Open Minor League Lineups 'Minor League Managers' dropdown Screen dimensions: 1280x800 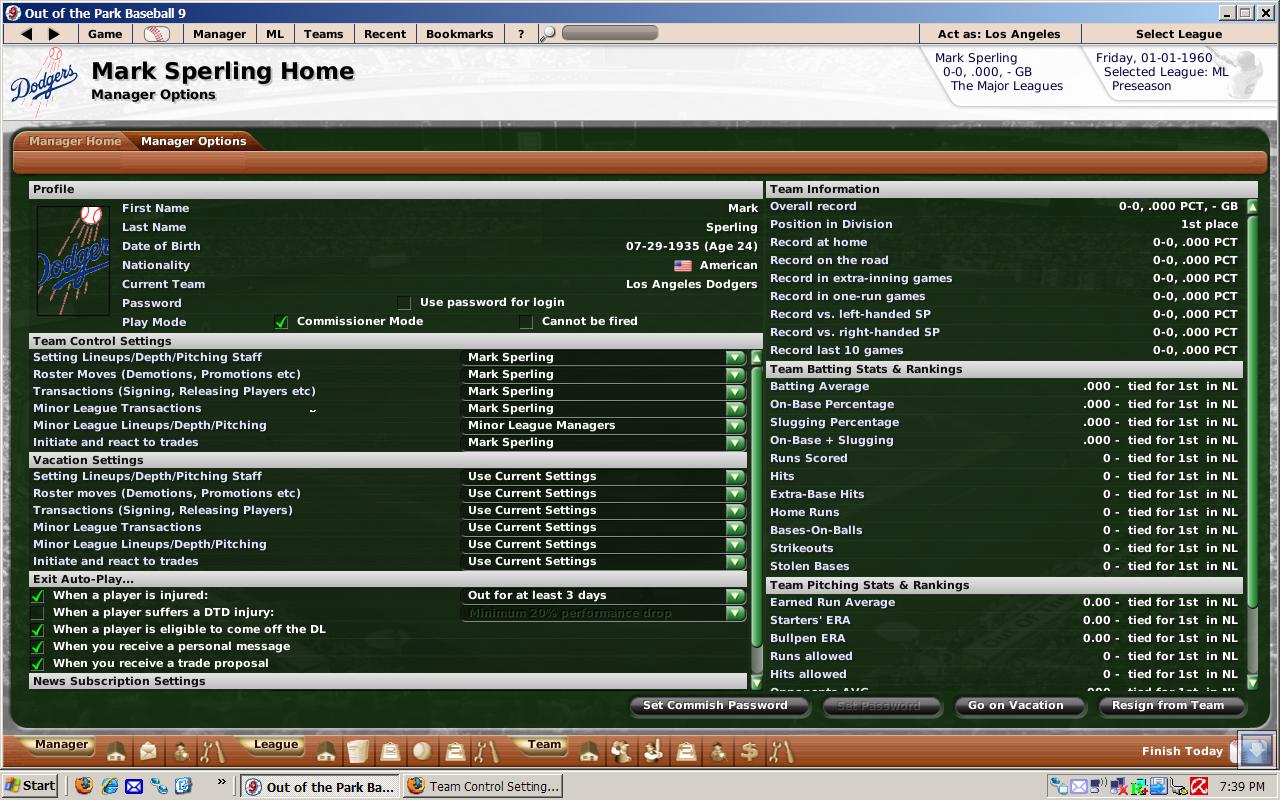(x=735, y=426)
